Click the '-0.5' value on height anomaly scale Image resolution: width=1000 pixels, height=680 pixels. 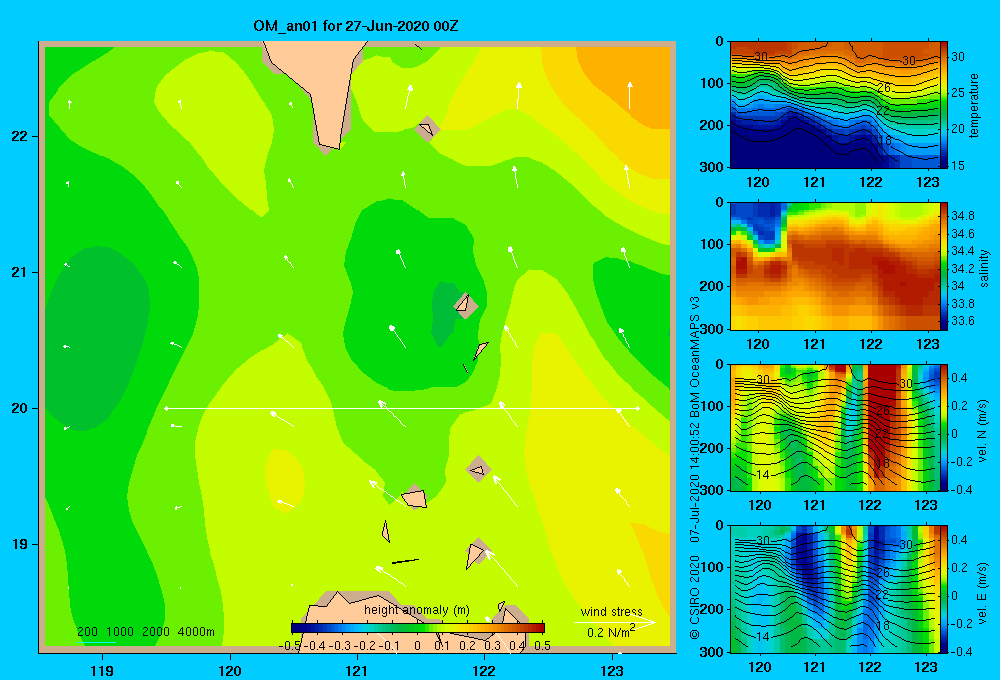290,646
